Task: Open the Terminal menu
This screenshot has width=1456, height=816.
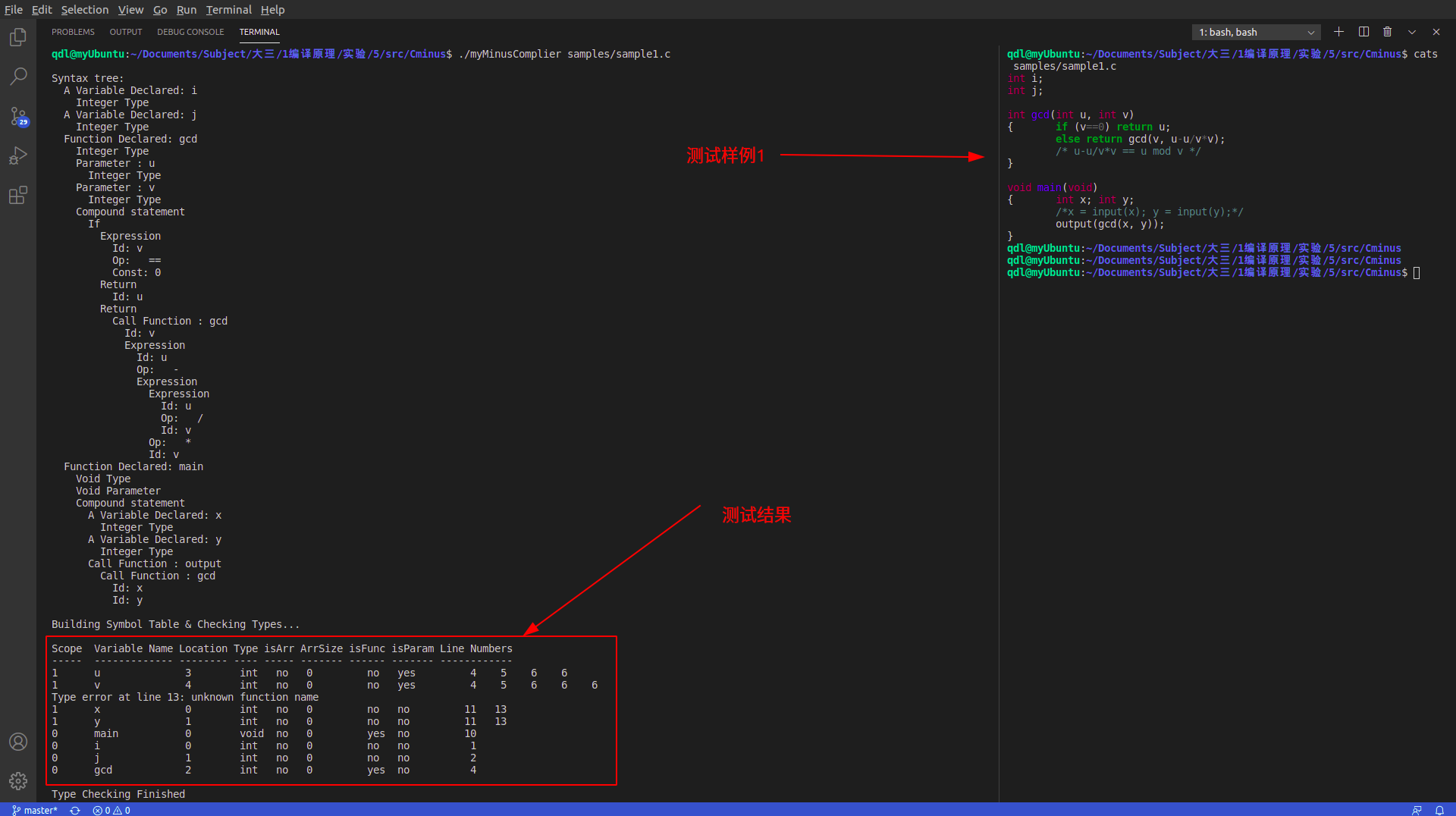Action: click(228, 10)
